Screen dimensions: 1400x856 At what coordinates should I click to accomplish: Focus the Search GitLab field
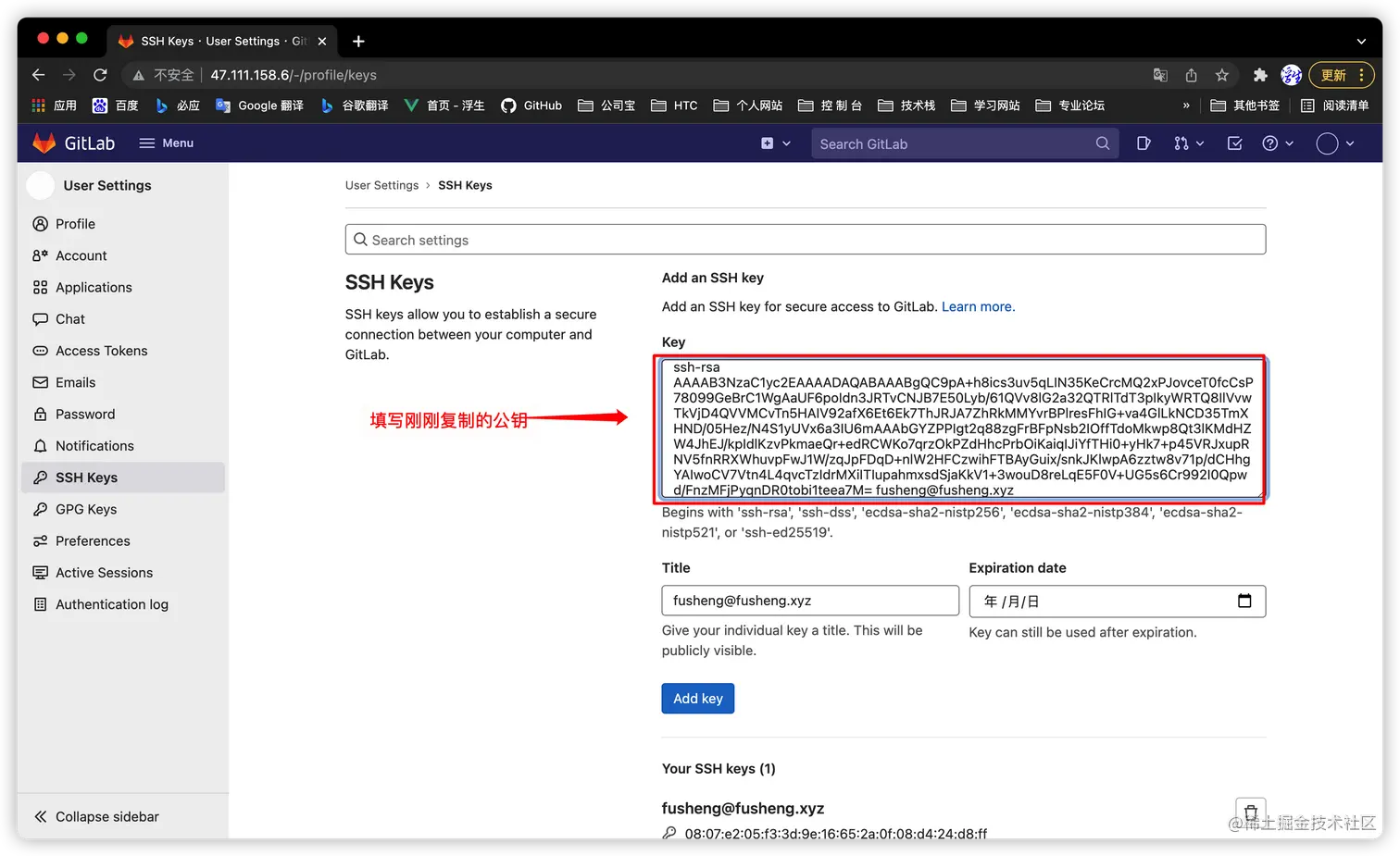[965, 143]
